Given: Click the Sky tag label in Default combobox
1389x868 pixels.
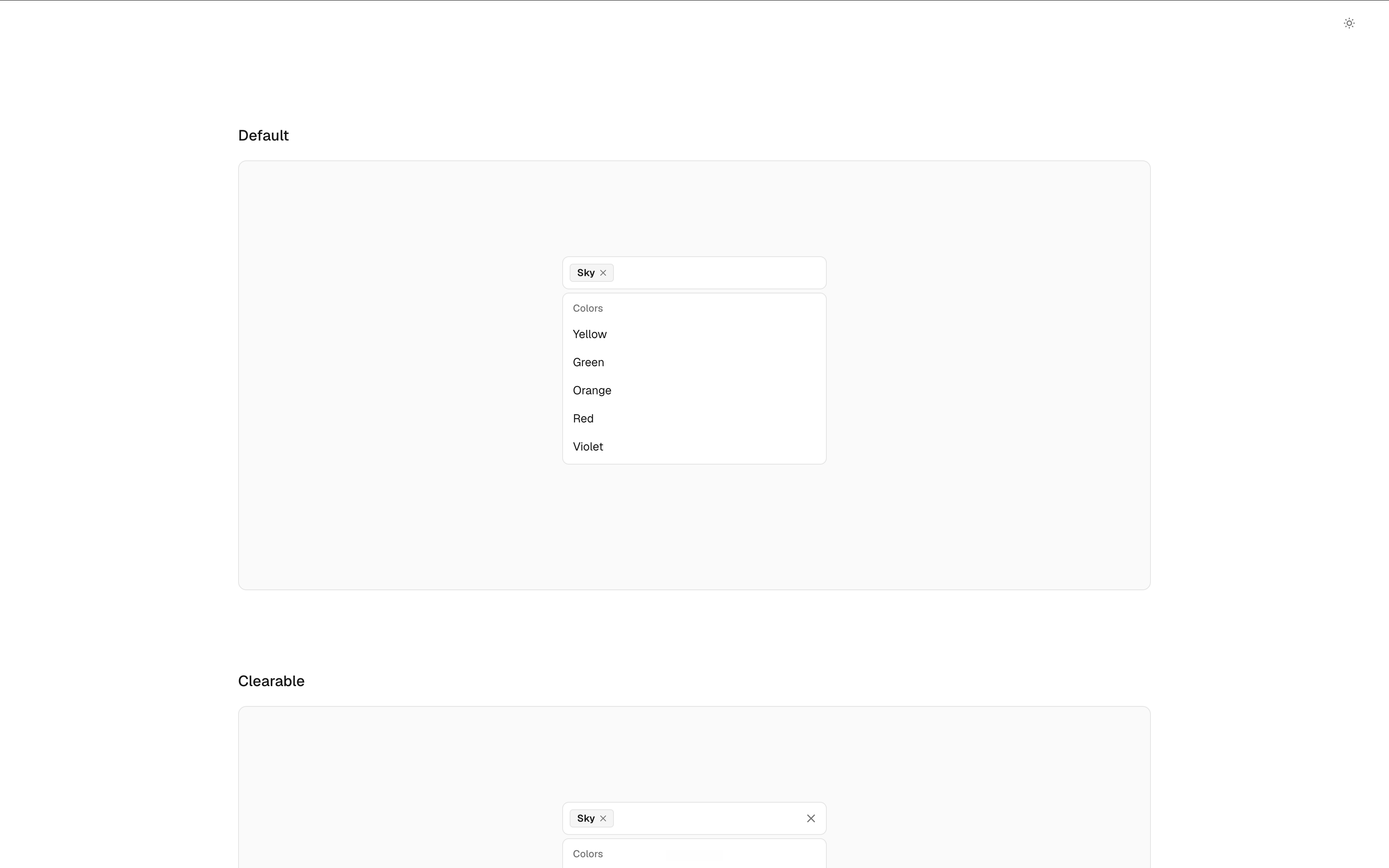Looking at the screenshot, I should tap(585, 273).
